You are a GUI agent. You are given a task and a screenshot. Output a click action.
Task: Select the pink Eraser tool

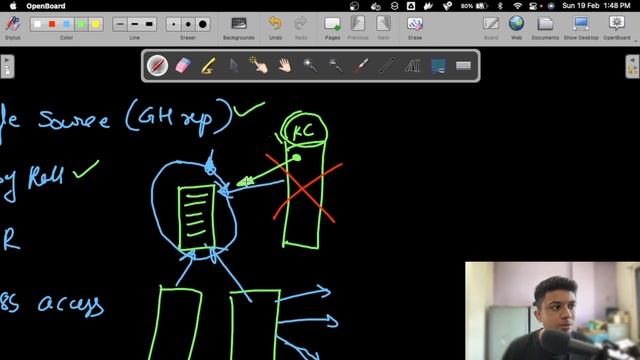[x=183, y=65]
